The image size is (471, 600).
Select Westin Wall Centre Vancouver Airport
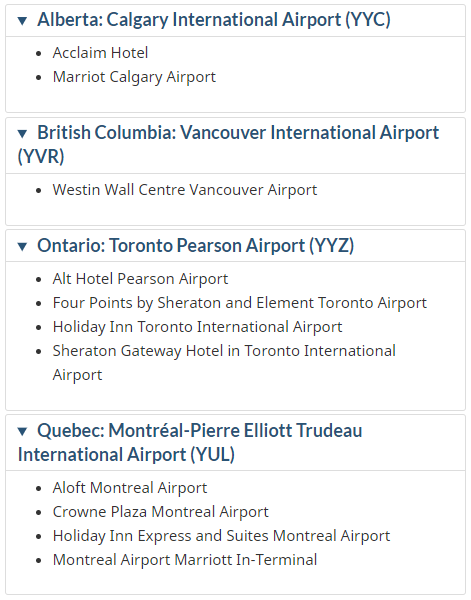coord(185,190)
